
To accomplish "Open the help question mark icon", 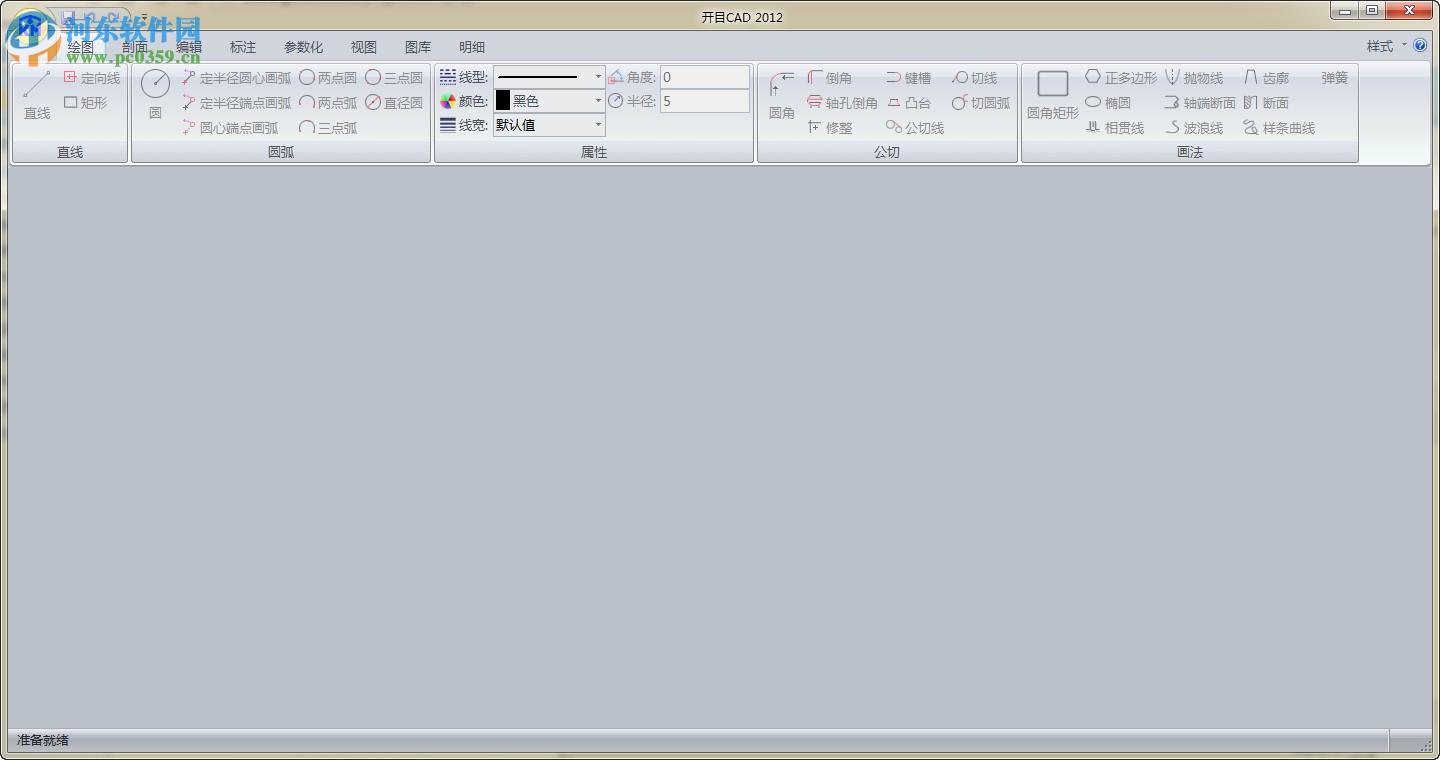I will click(x=1420, y=46).
